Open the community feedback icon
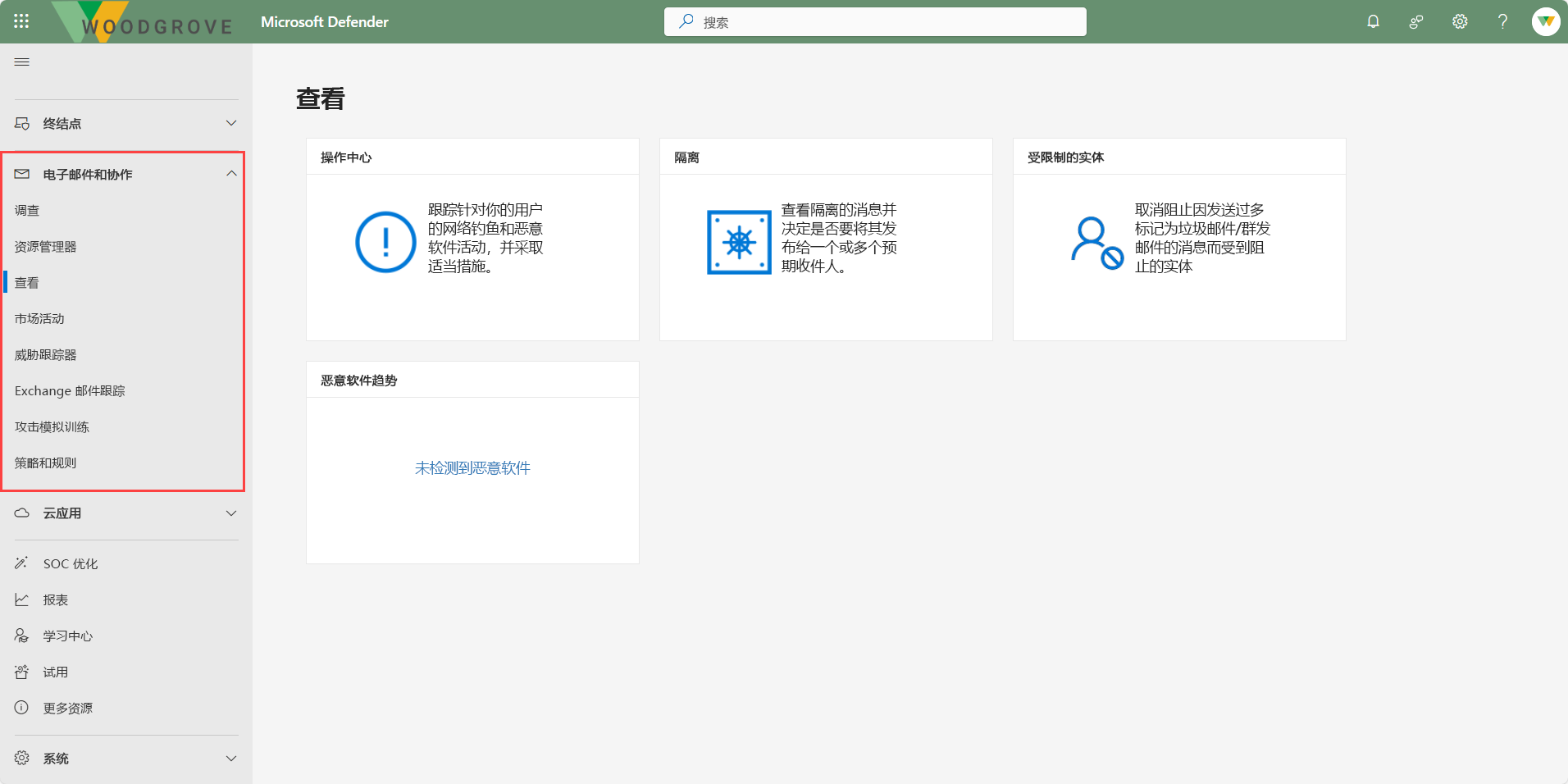Image resolution: width=1568 pixels, height=784 pixels. click(1416, 21)
